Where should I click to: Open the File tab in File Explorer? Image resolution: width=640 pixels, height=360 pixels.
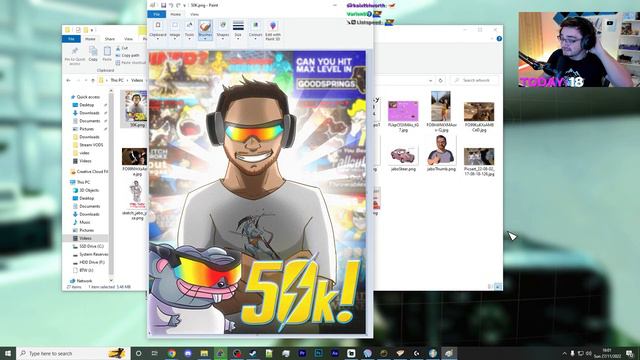coord(71,39)
